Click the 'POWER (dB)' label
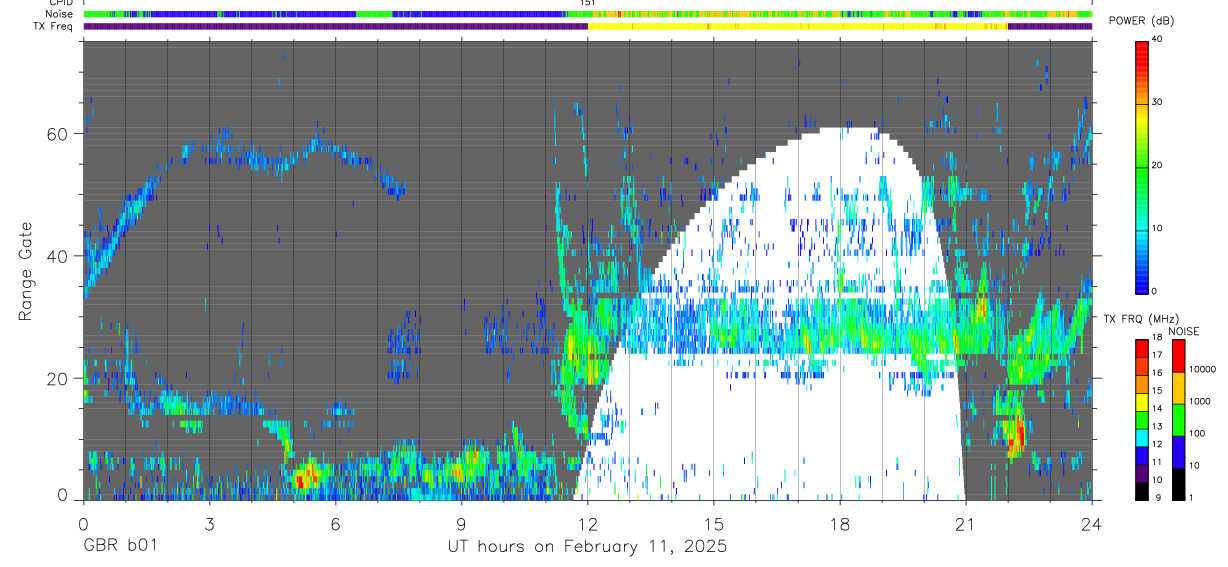Viewport: 1228px width, 567px height. (1142, 21)
